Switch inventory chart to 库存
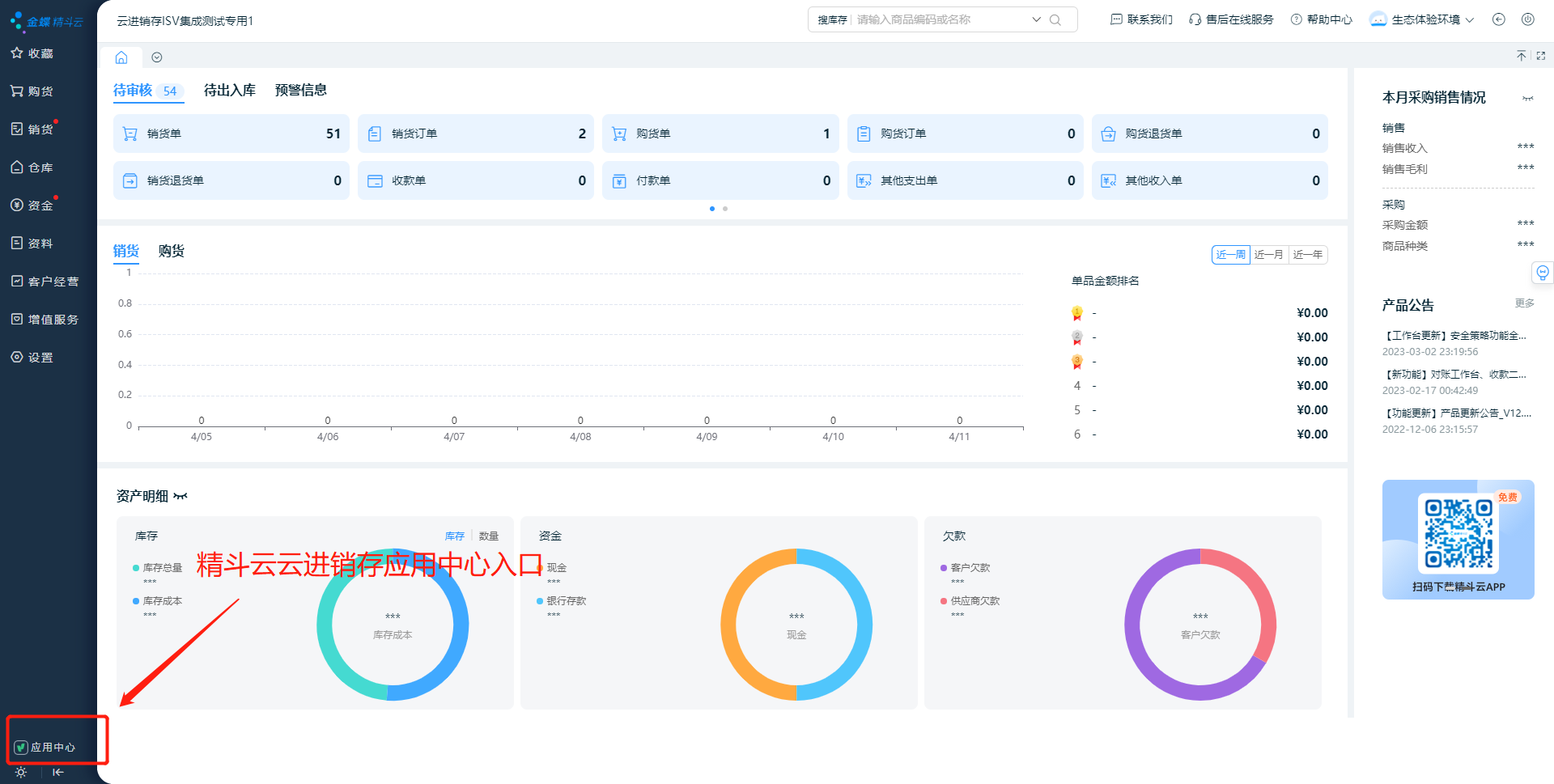Viewport: 1554px width, 784px height. click(455, 536)
